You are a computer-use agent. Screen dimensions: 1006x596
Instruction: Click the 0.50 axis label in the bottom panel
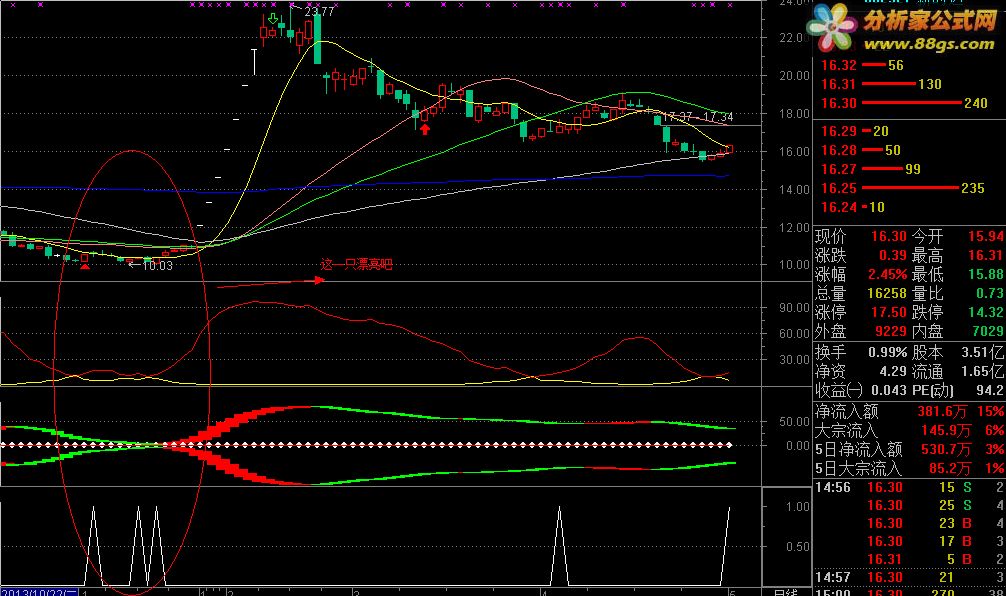click(798, 547)
